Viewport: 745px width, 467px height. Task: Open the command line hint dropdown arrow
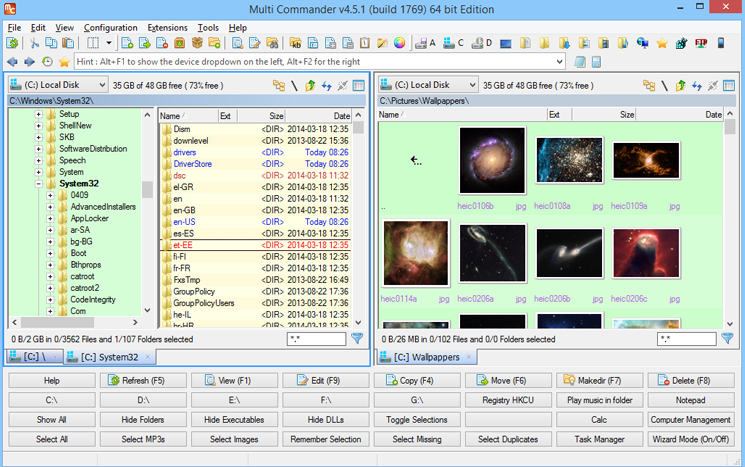pos(559,62)
